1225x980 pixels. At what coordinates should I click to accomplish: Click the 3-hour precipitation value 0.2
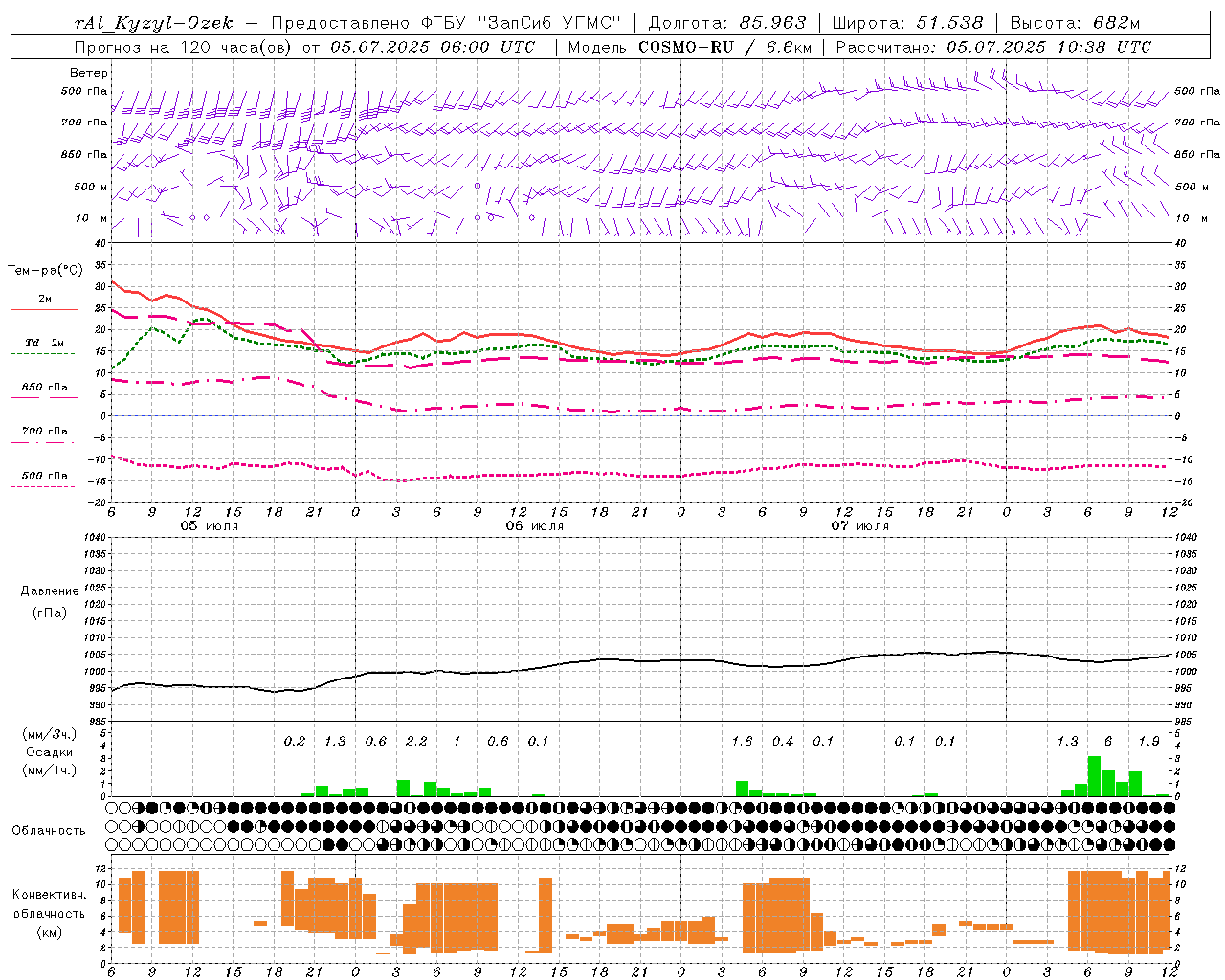[x=295, y=742]
